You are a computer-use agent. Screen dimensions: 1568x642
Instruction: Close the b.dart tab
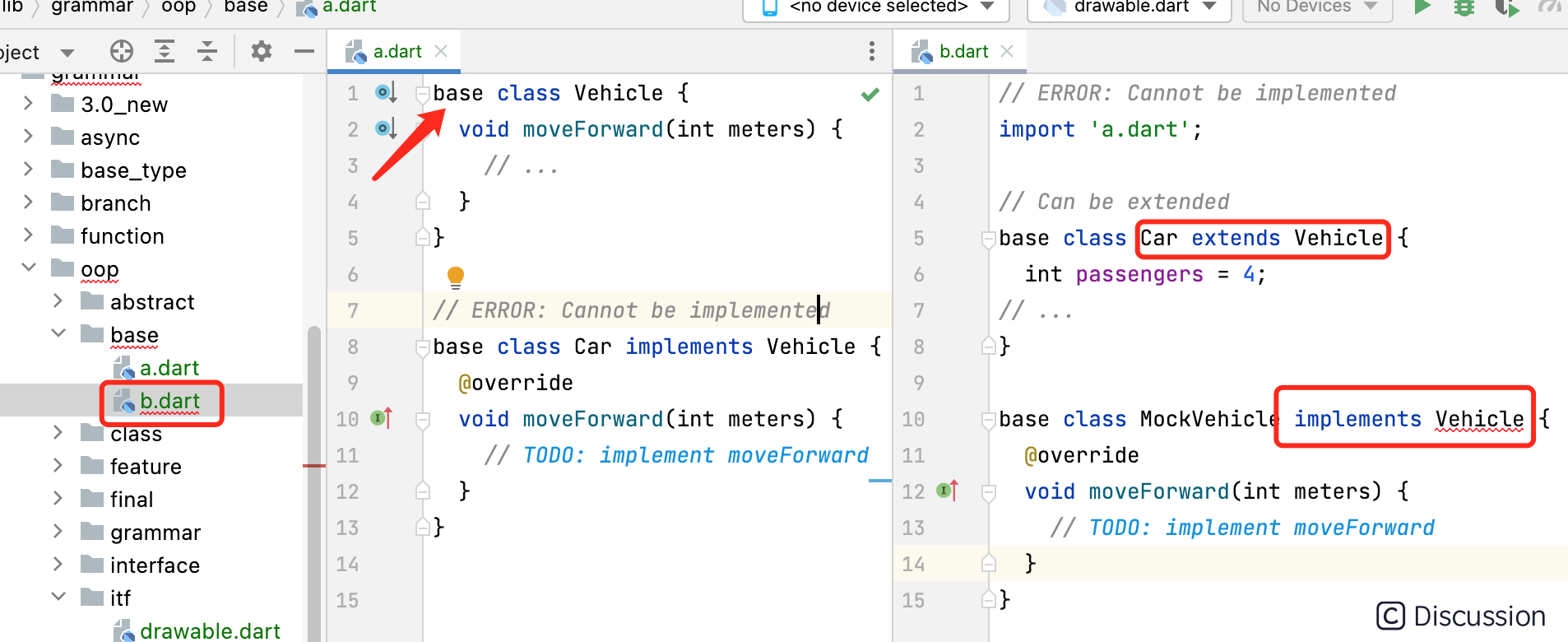(x=1007, y=51)
